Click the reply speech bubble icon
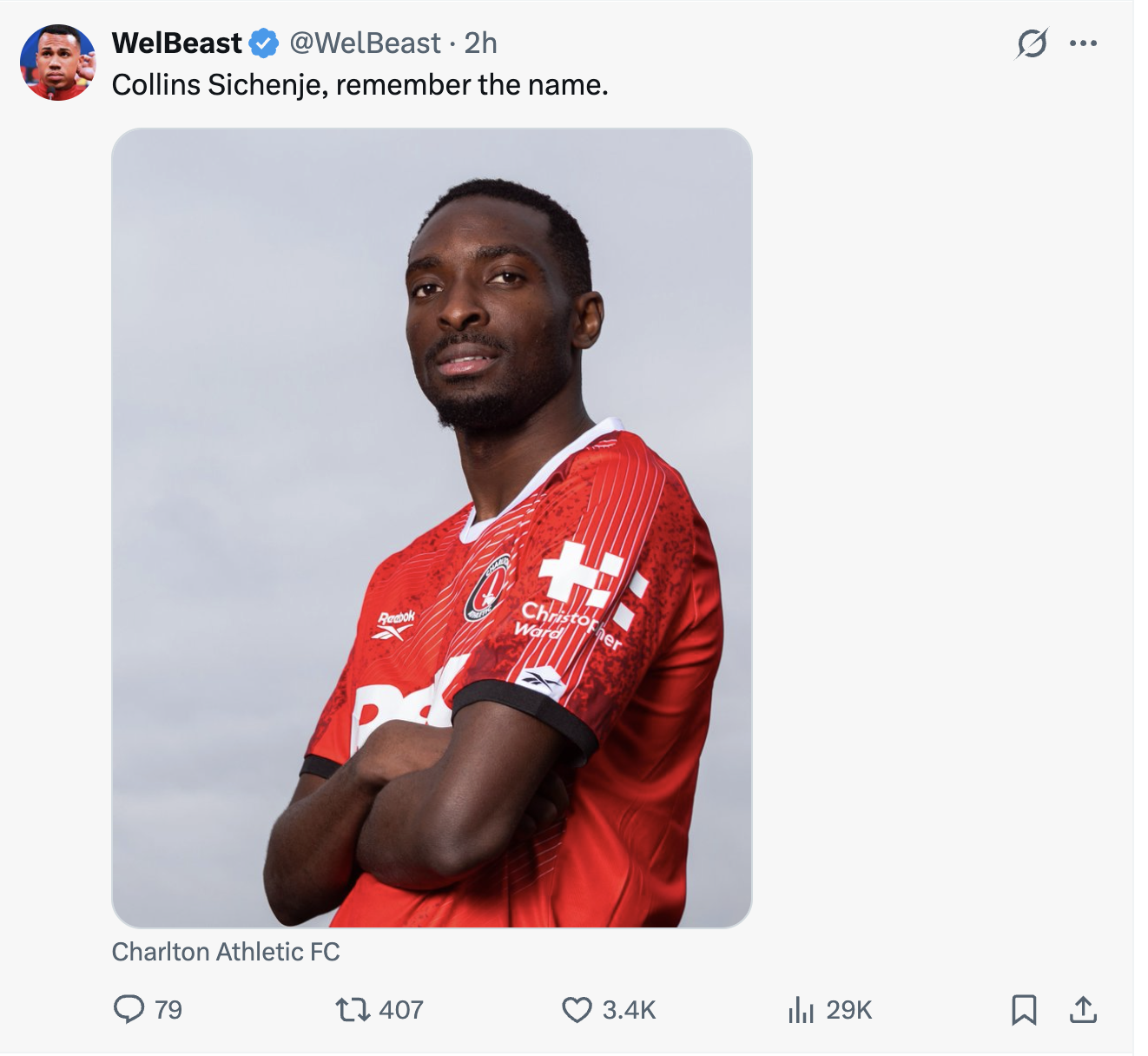This screenshot has width=1148, height=1056. (x=129, y=1009)
